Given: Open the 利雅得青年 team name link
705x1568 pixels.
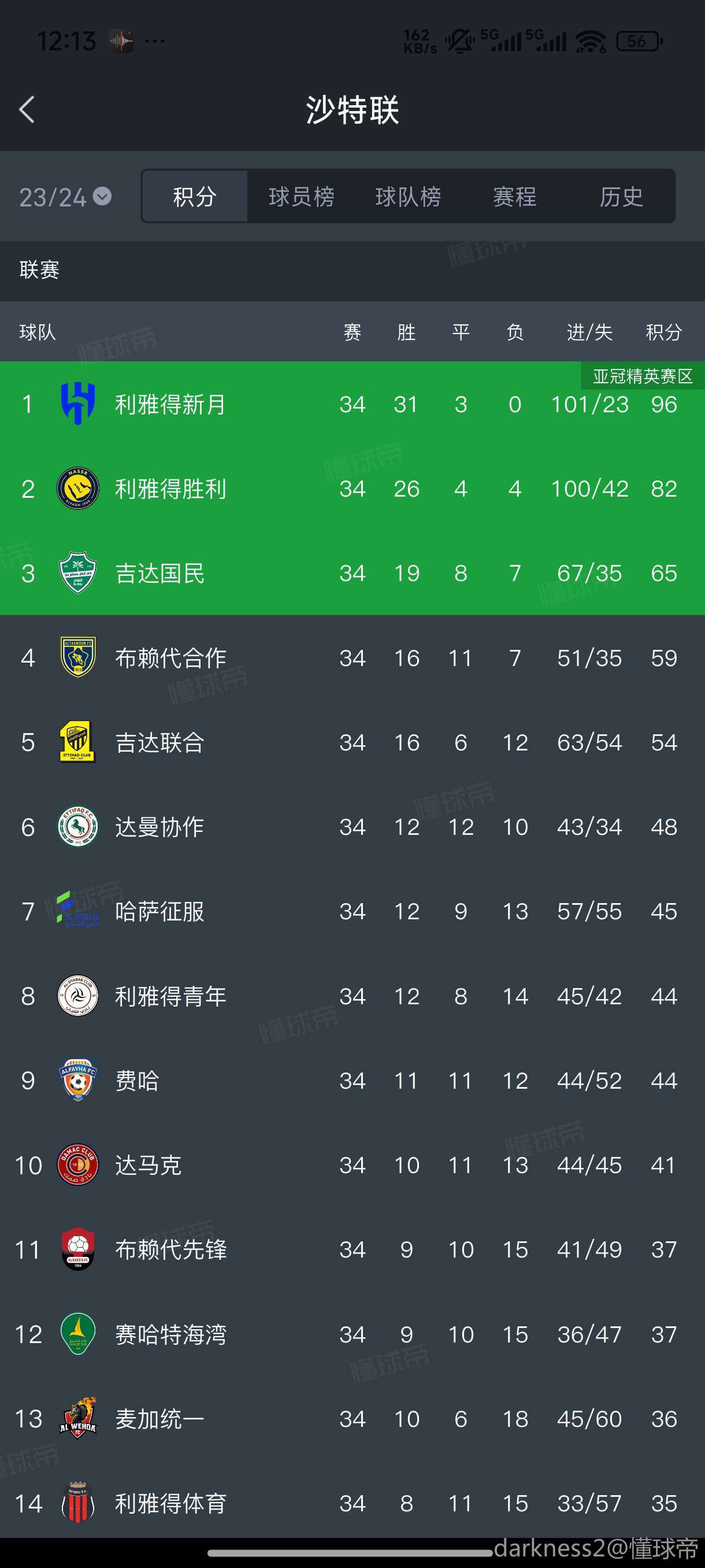Looking at the screenshot, I should (170, 996).
